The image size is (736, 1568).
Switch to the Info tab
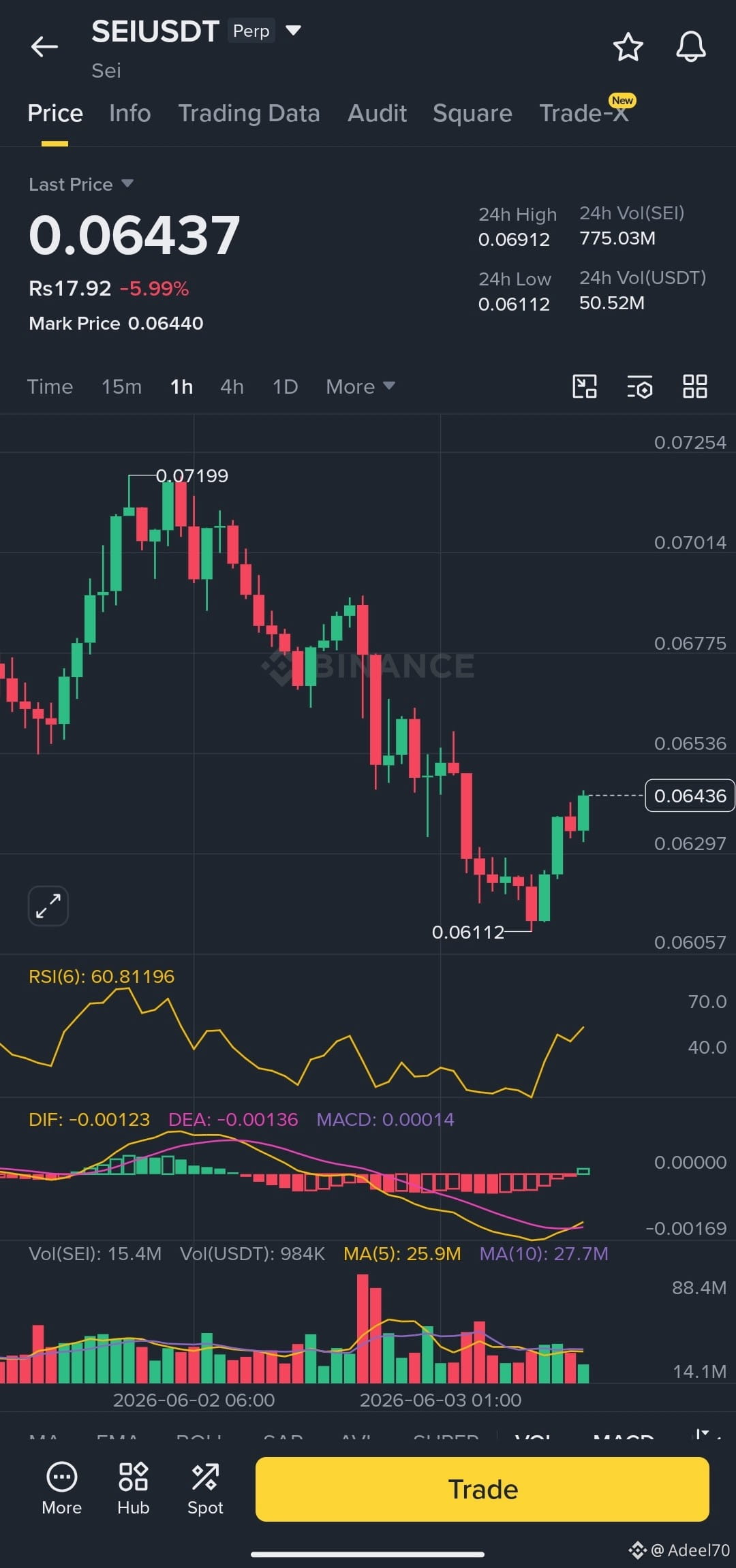pos(129,113)
